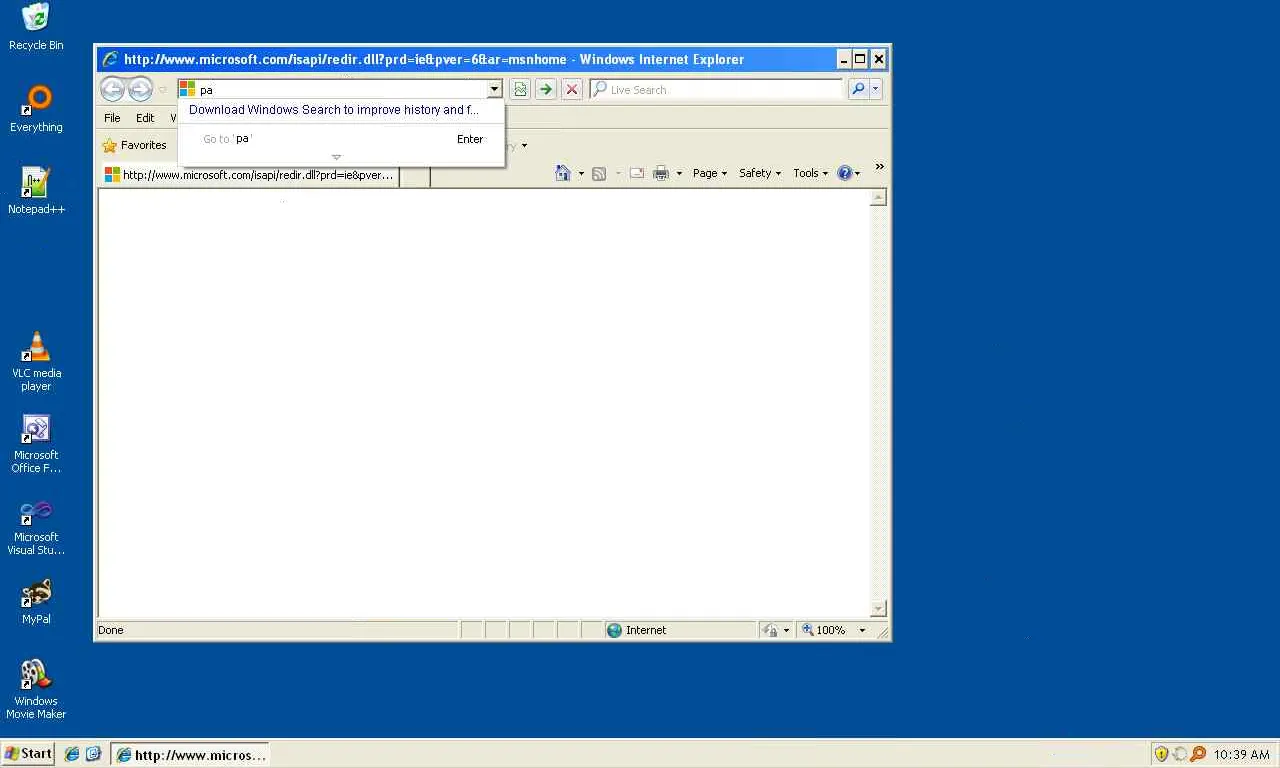1280x768 pixels.
Task: Click the compatibility view icon beside address bar
Action: pos(520,89)
